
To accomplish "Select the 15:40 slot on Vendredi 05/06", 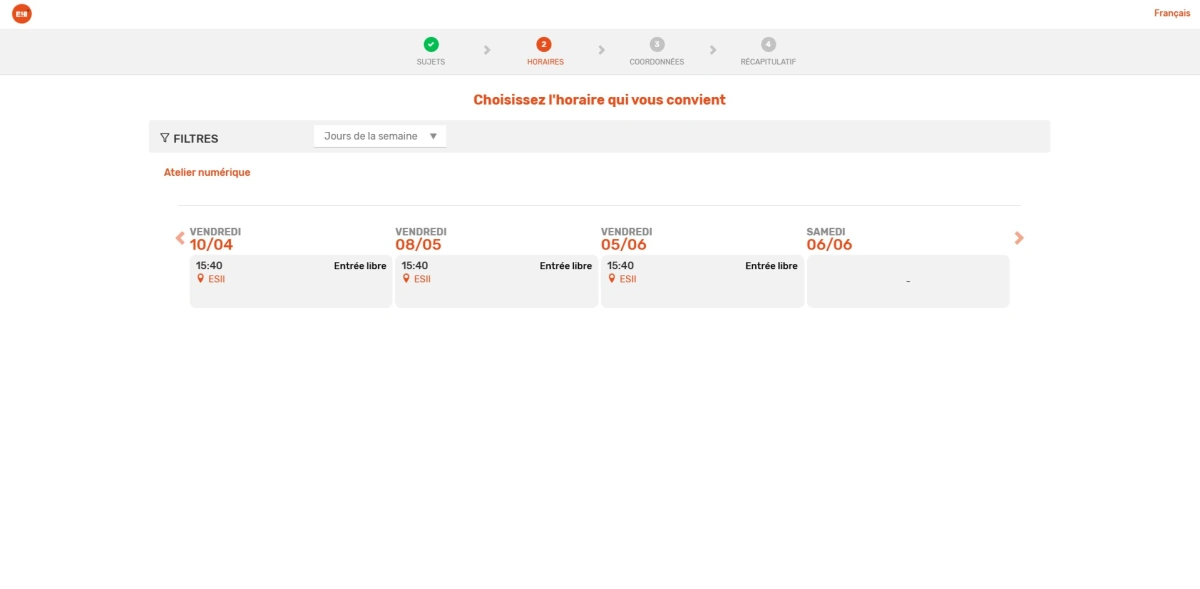I will 702,281.
